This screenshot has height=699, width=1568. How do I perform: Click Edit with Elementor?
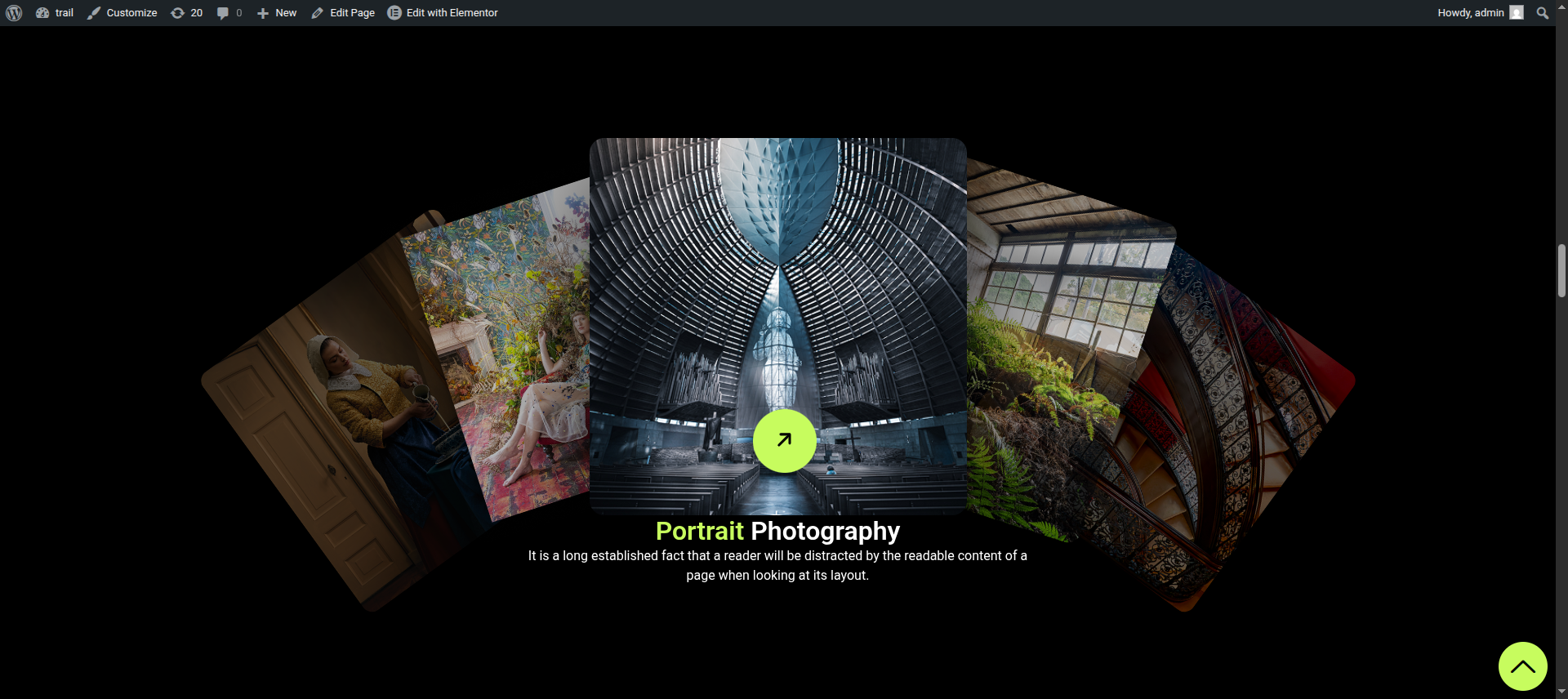pyautogui.click(x=443, y=13)
